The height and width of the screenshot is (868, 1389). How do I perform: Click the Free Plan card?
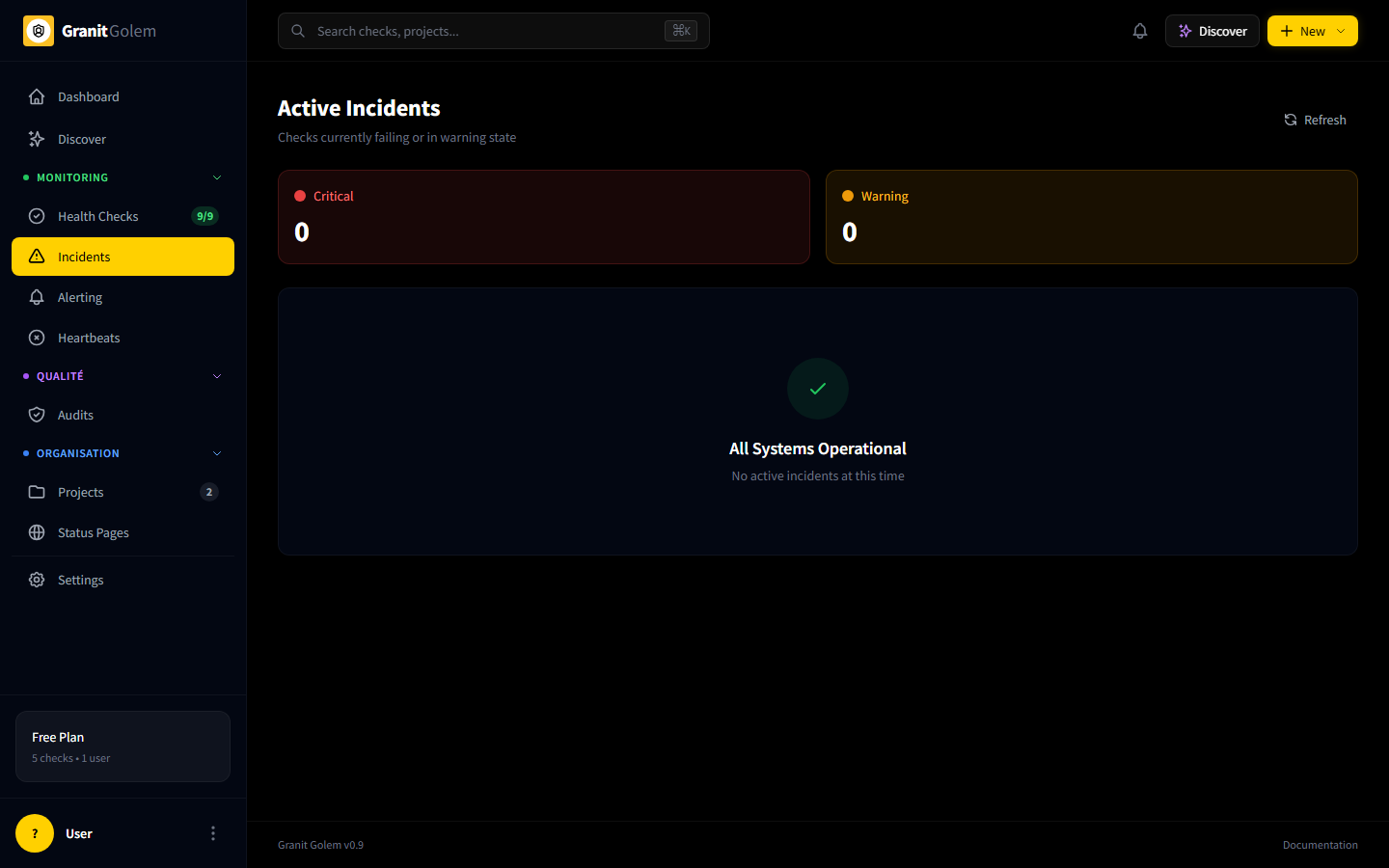point(123,746)
